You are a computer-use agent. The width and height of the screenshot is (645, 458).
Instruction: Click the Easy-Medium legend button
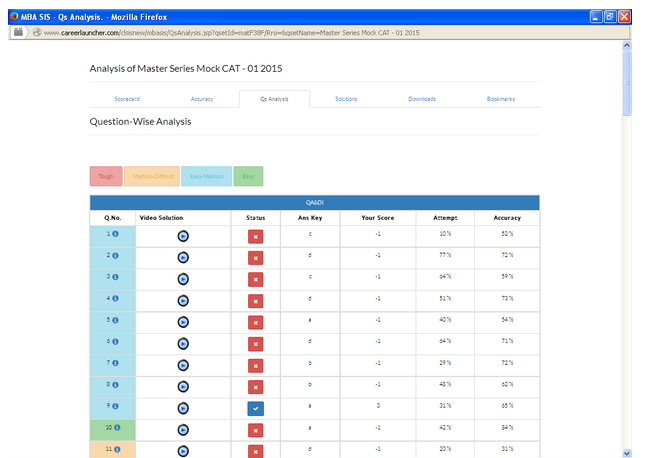(x=206, y=176)
